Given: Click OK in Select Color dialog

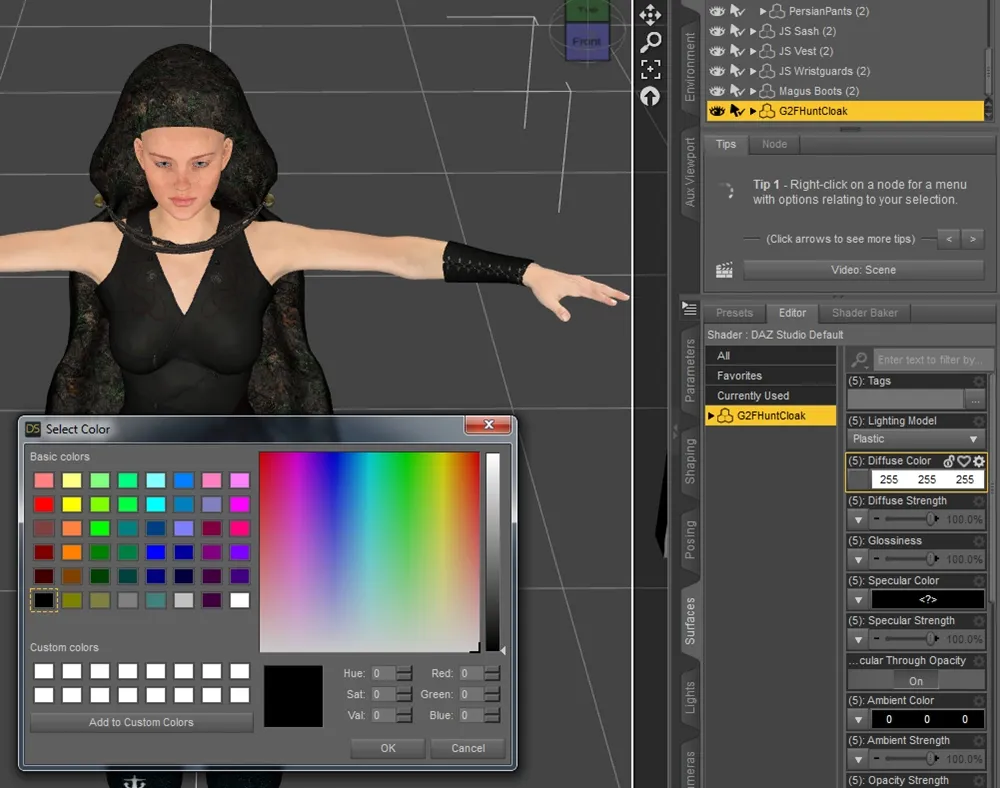Looking at the screenshot, I should (x=388, y=748).
